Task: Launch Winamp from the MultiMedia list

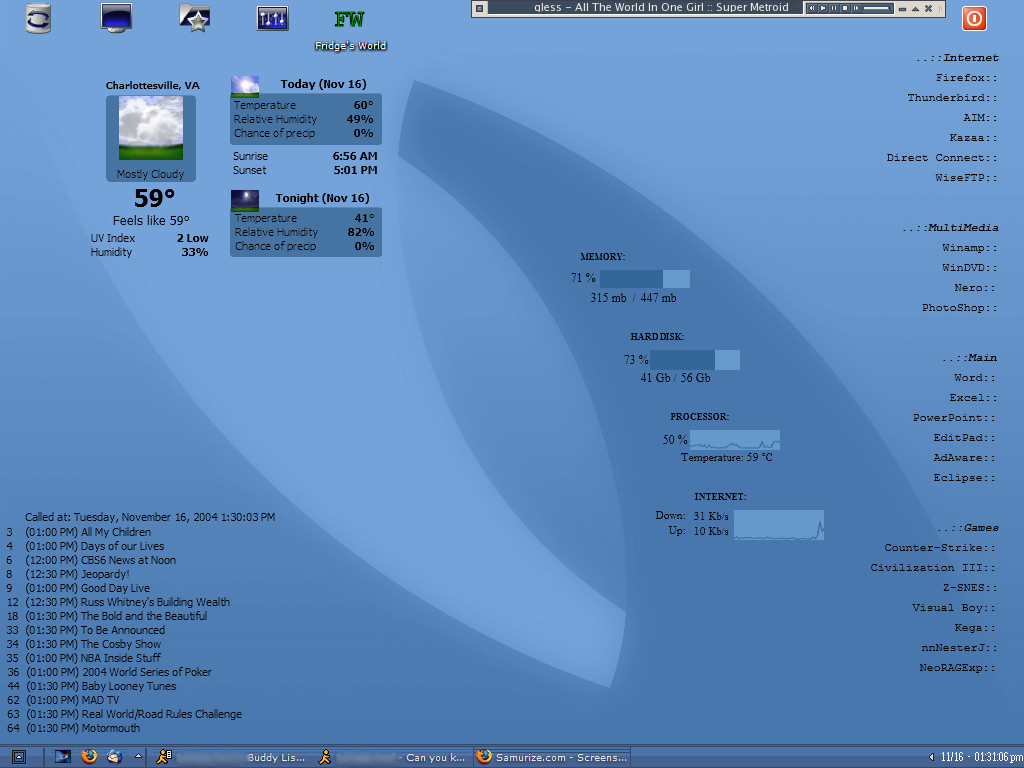Action: [x=970, y=248]
